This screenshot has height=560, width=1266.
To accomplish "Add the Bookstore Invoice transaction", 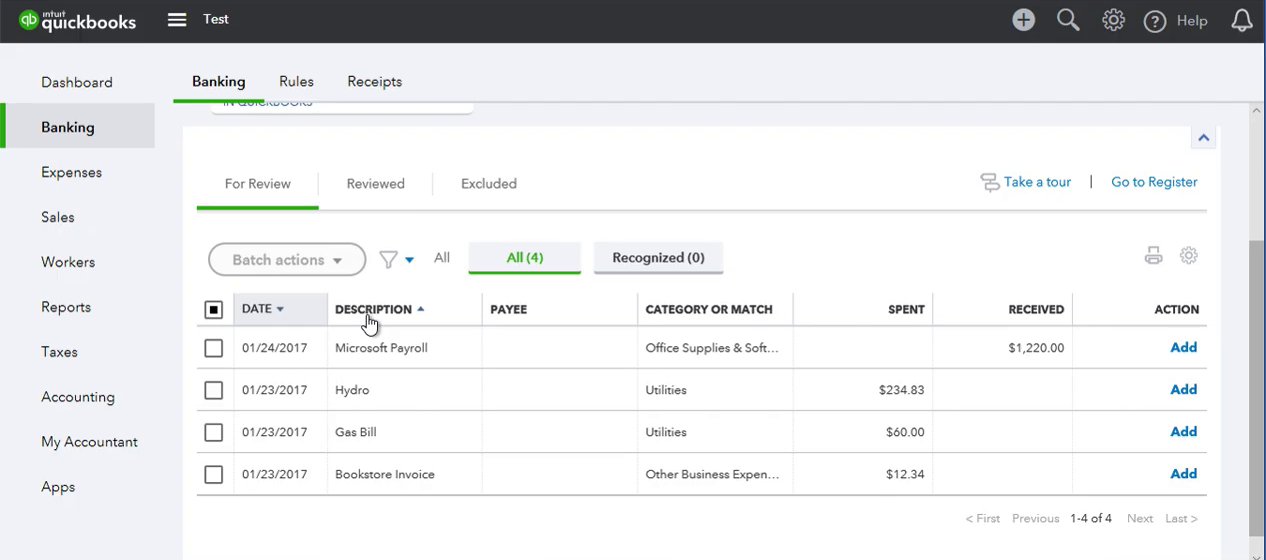I will [x=1184, y=474].
